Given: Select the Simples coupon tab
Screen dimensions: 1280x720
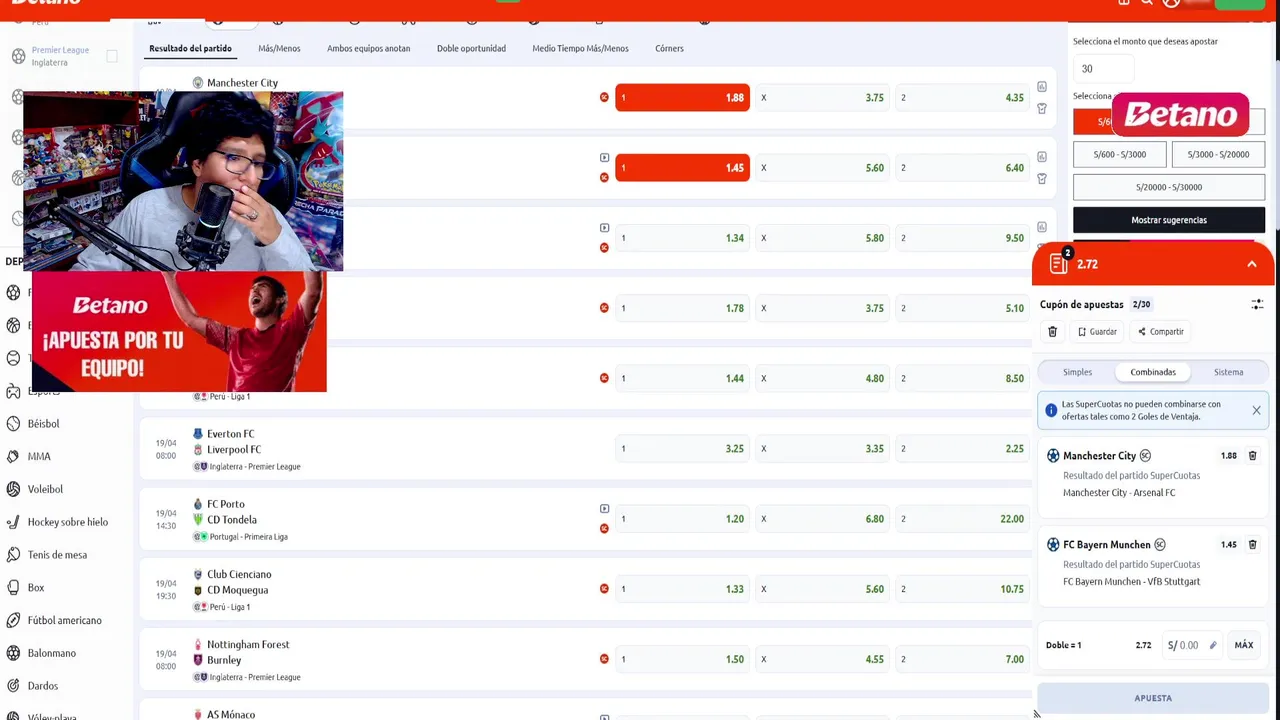Looking at the screenshot, I should pos(1077,372).
